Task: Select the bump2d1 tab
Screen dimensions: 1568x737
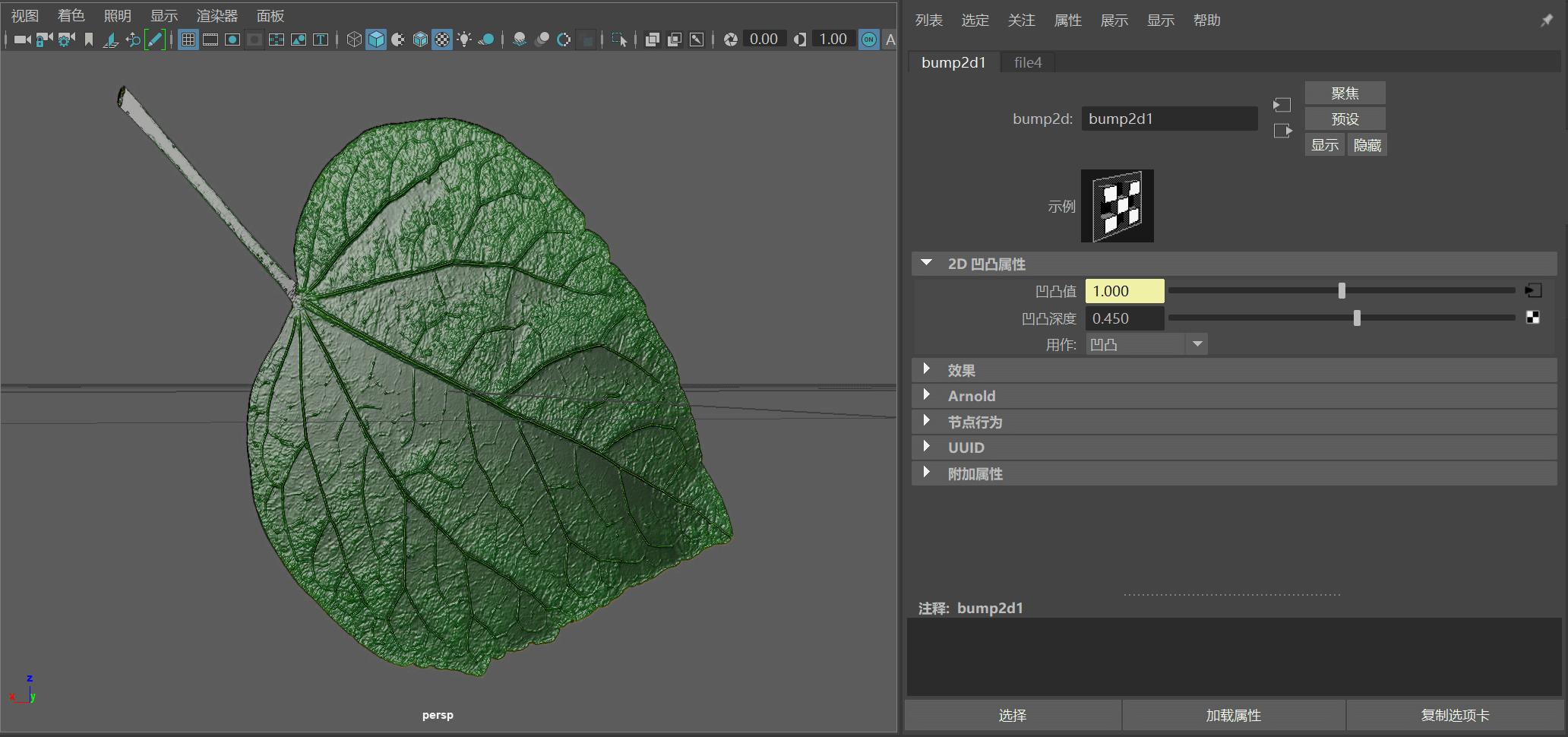Action: point(954,62)
